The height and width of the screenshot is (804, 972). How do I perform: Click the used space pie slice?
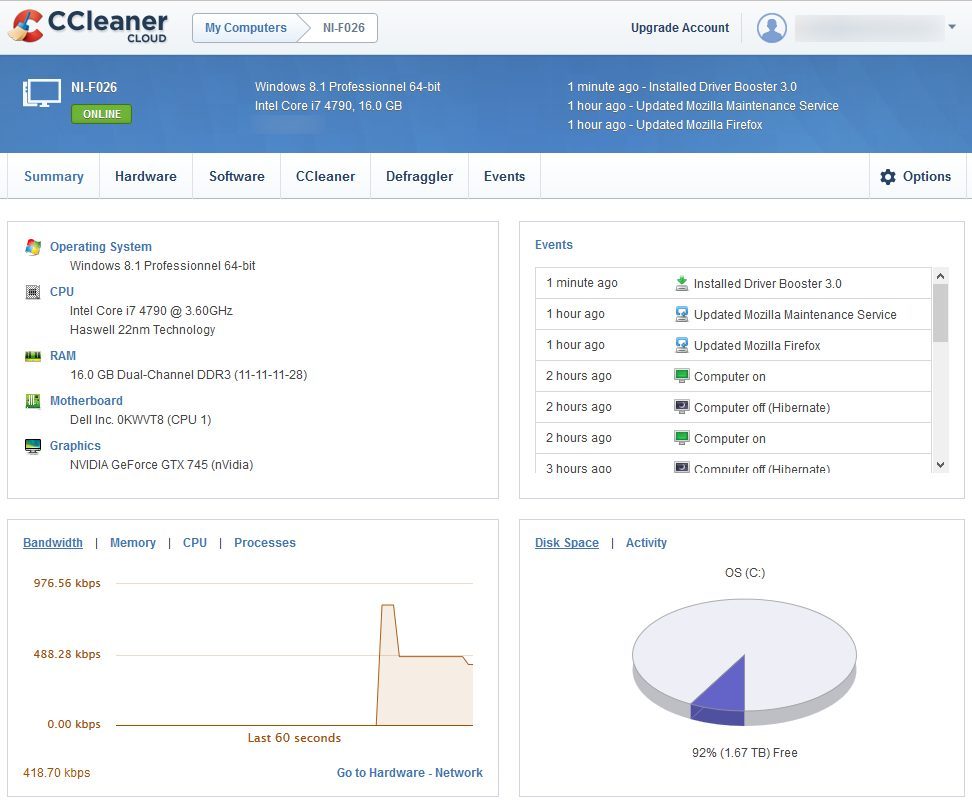[x=725, y=690]
